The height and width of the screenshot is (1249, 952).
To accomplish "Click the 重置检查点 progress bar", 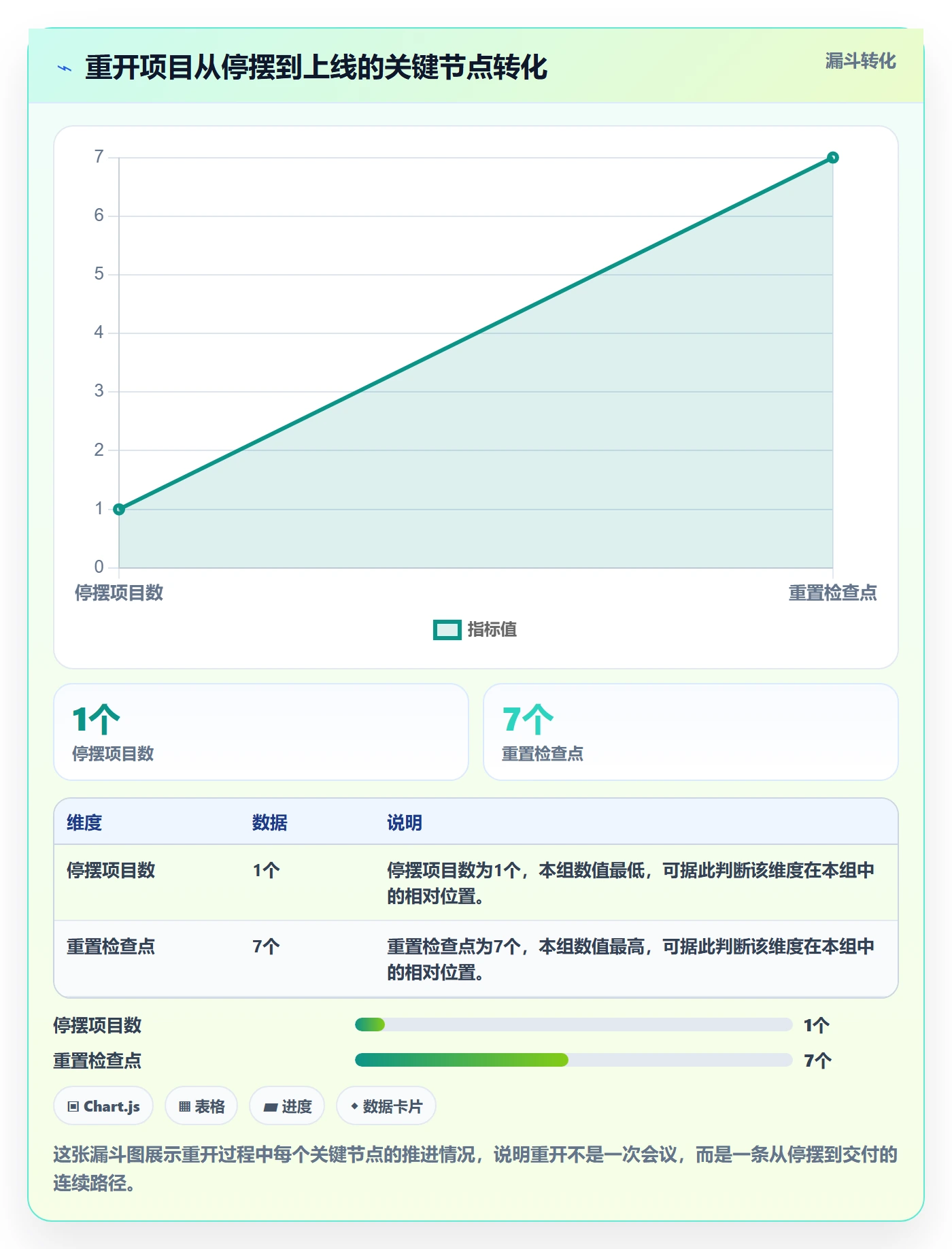I will point(573,1060).
